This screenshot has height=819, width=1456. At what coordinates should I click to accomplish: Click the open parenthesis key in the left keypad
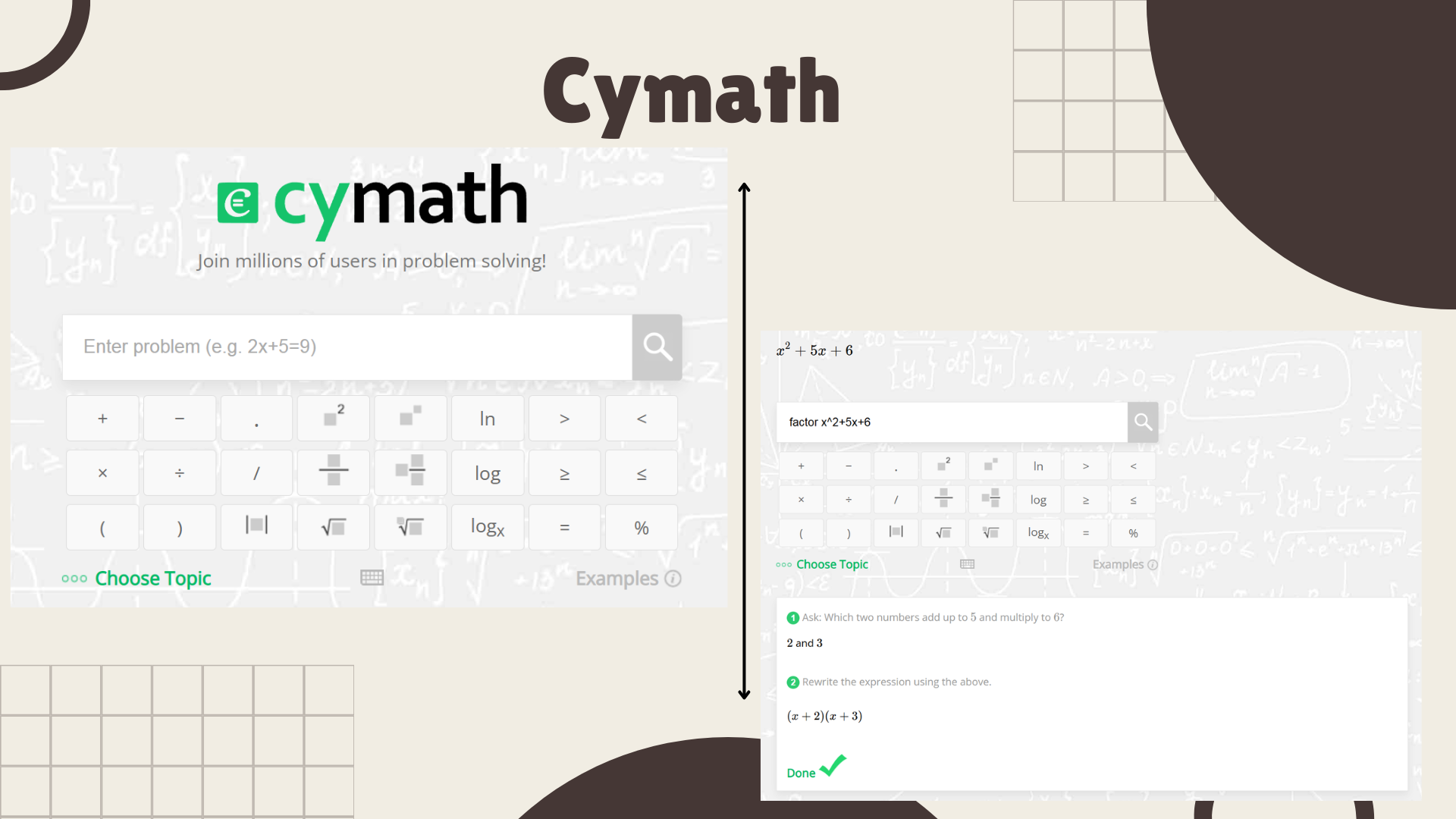coord(102,528)
